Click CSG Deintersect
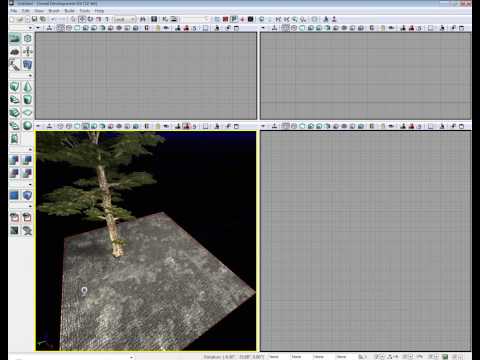 pos(28,173)
